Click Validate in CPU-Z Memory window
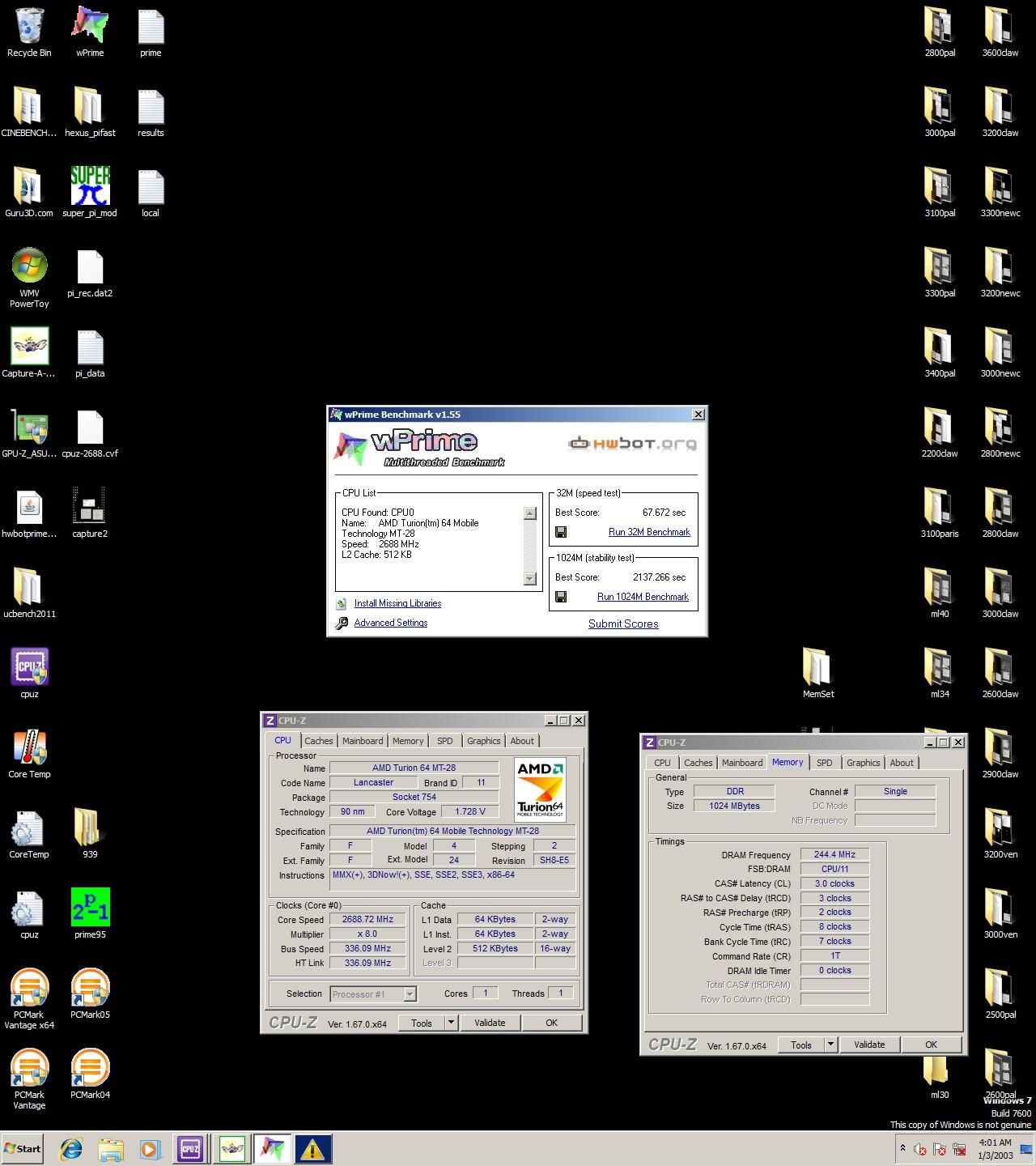 click(869, 1045)
